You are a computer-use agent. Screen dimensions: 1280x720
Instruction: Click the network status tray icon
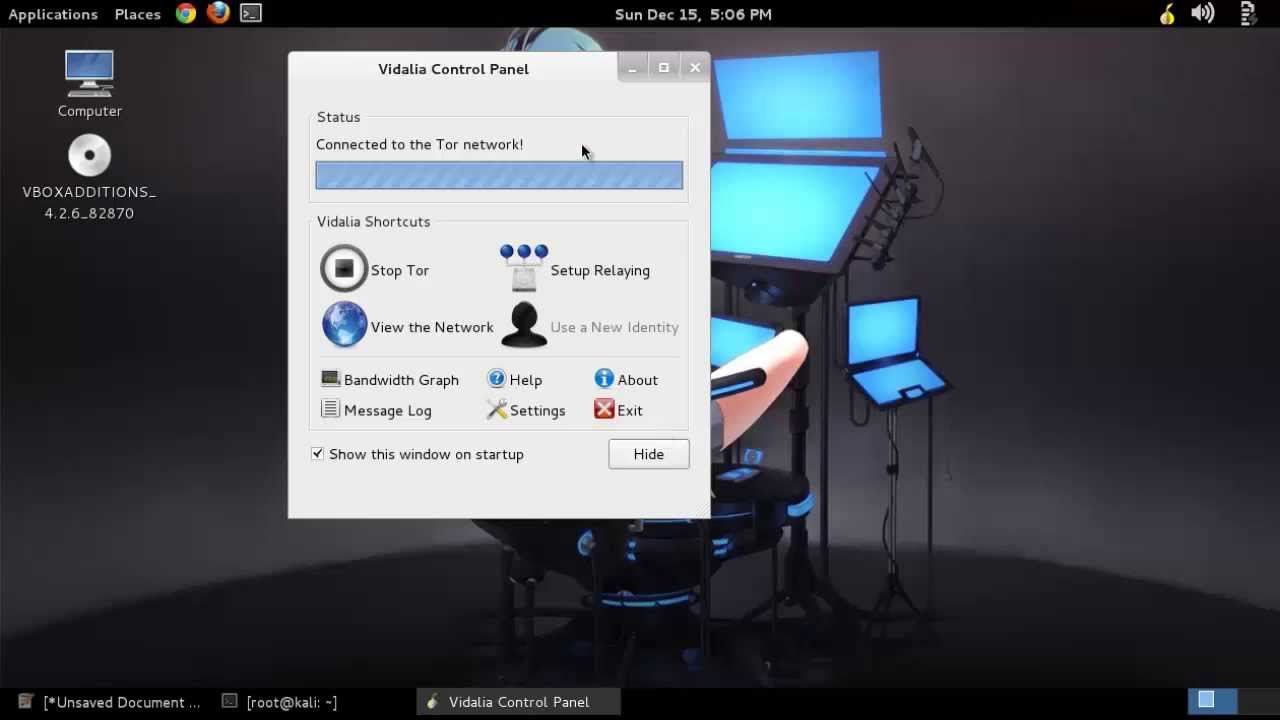coord(1248,13)
